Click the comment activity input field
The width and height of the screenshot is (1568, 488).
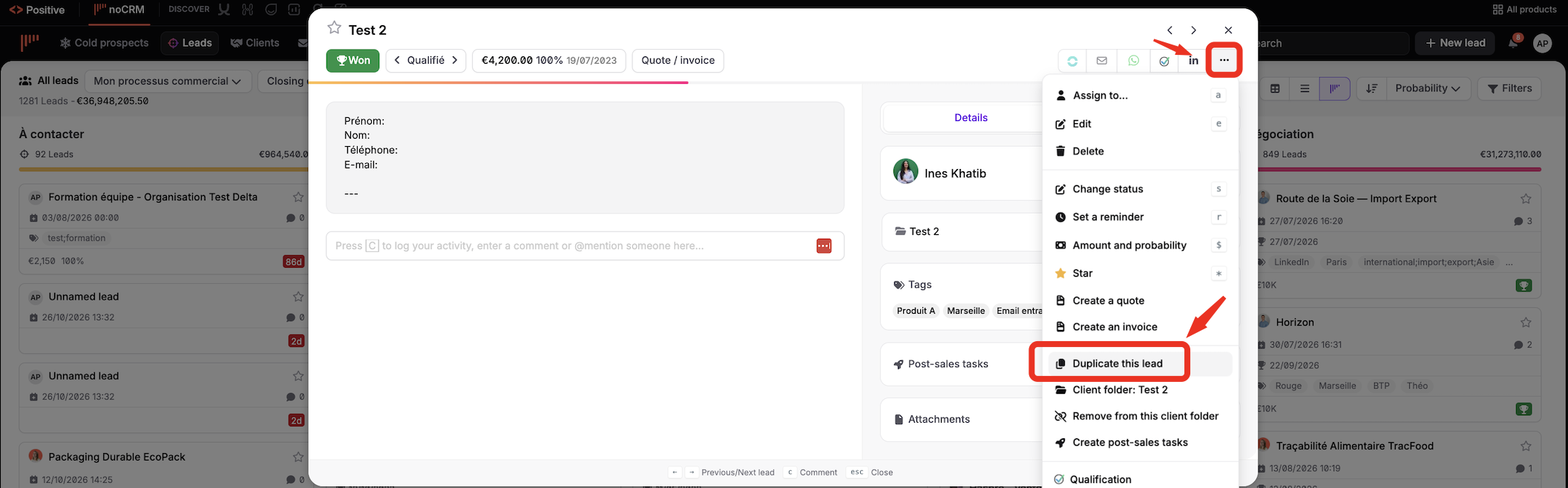point(585,246)
